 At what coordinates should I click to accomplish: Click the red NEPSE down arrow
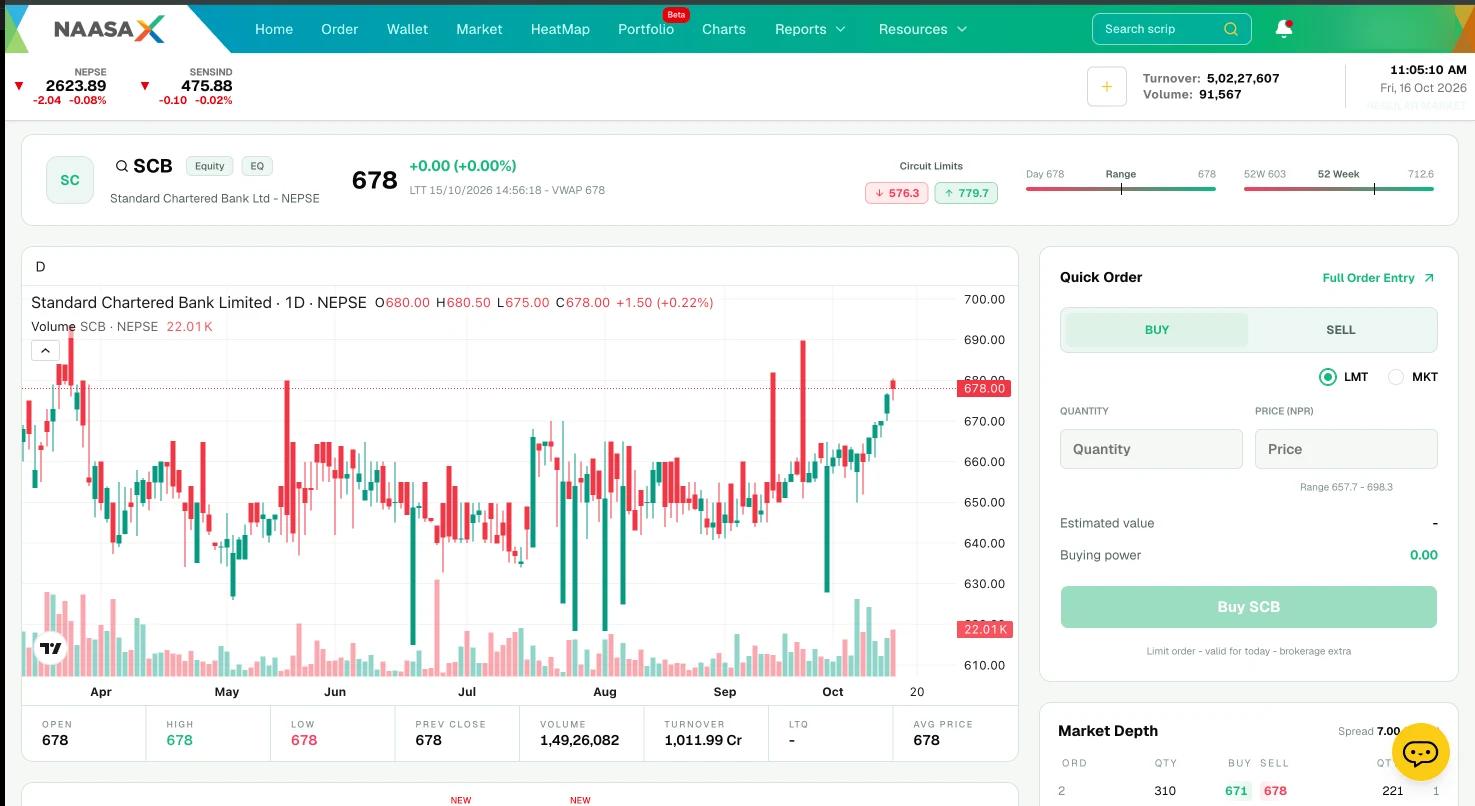tap(19, 86)
